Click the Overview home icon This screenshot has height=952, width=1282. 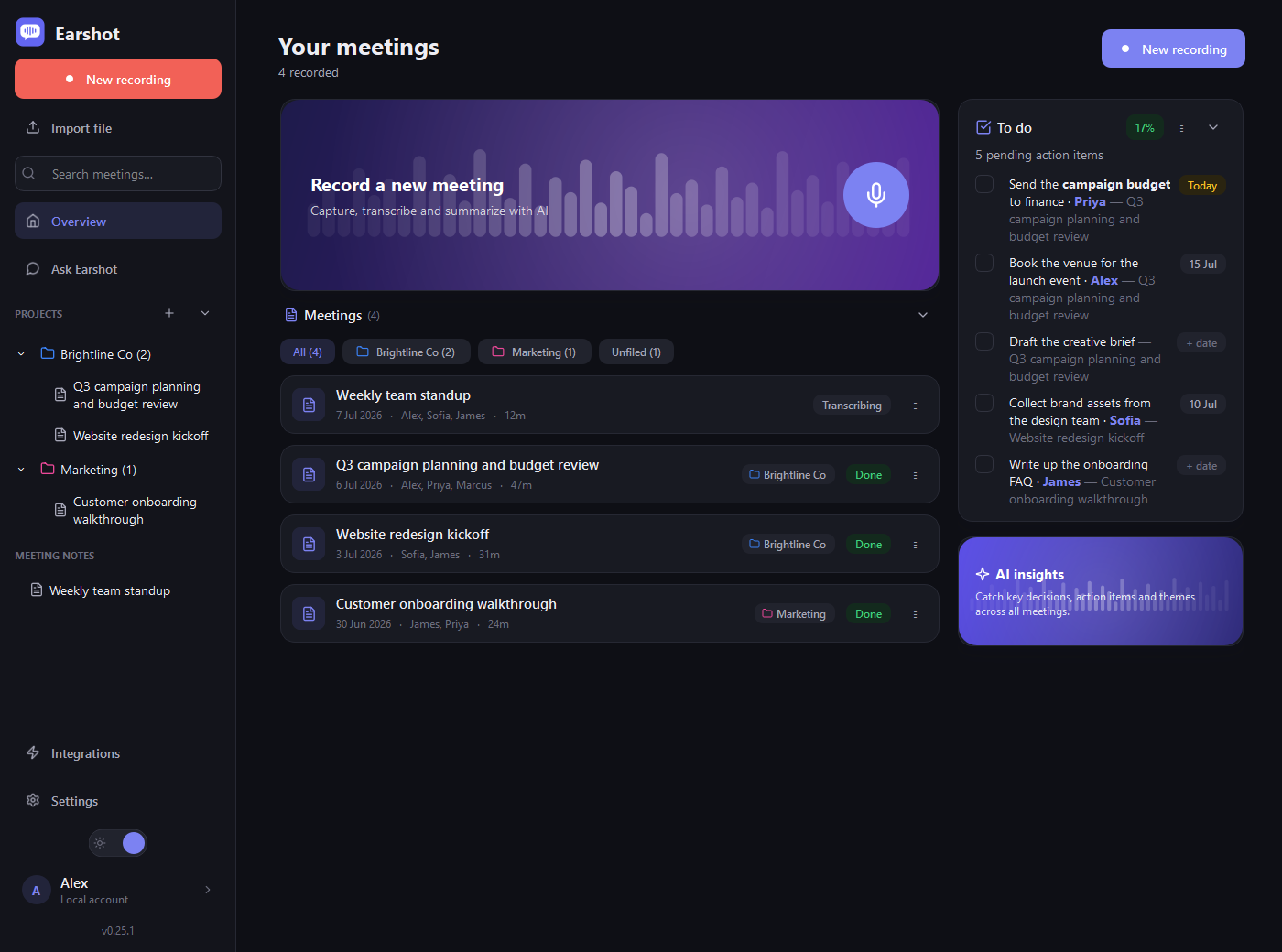pyautogui.click(x=33, y=221)
